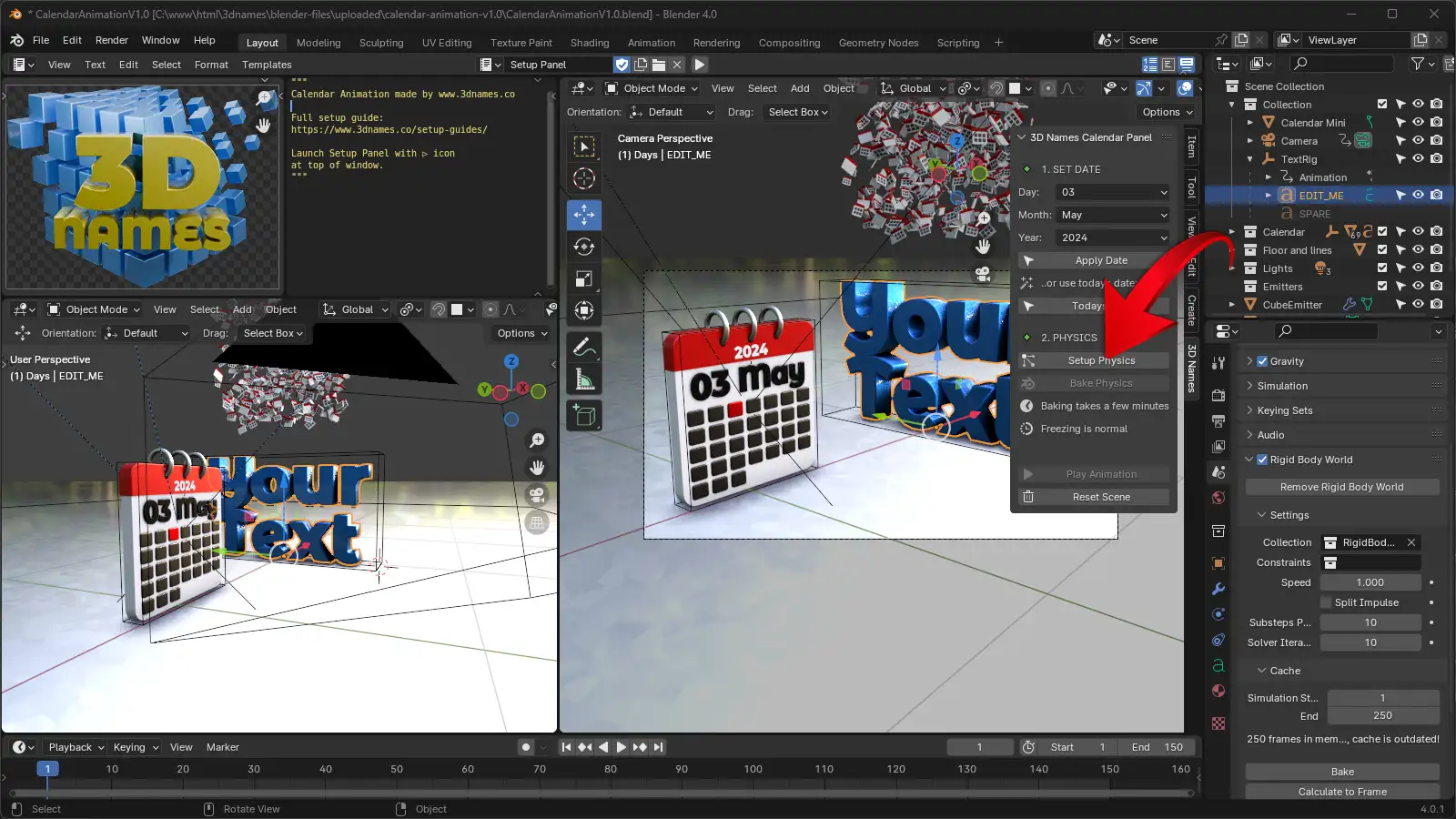Screen dimensions: 1456x819
Task: Click the Setup Physics button
Action: coord(1094,360)
